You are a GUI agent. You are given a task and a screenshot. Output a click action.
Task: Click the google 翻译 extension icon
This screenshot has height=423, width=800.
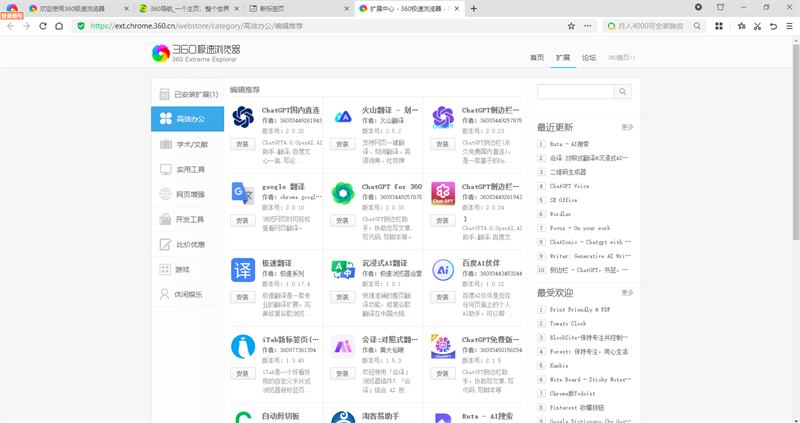[243, 193]
